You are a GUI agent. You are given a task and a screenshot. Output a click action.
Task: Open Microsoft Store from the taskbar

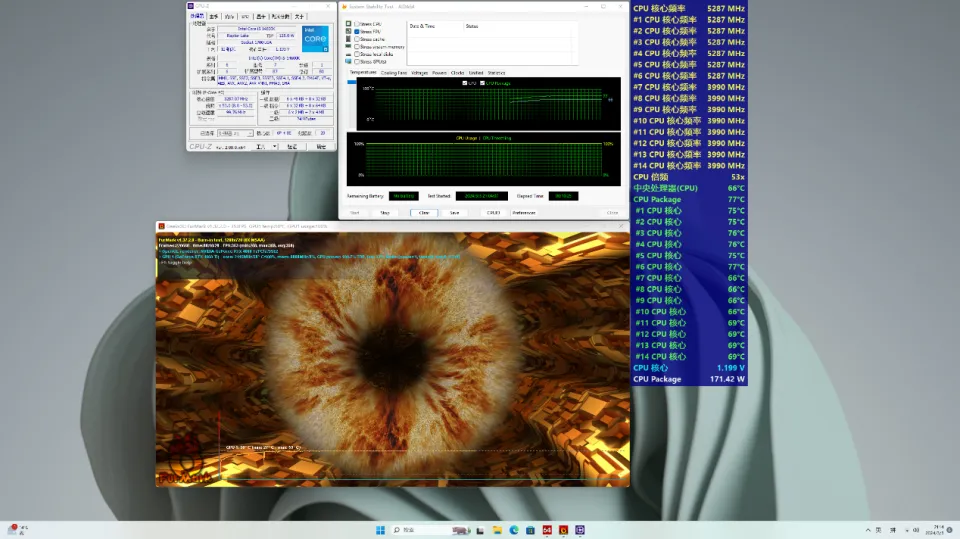coord(530,530)
